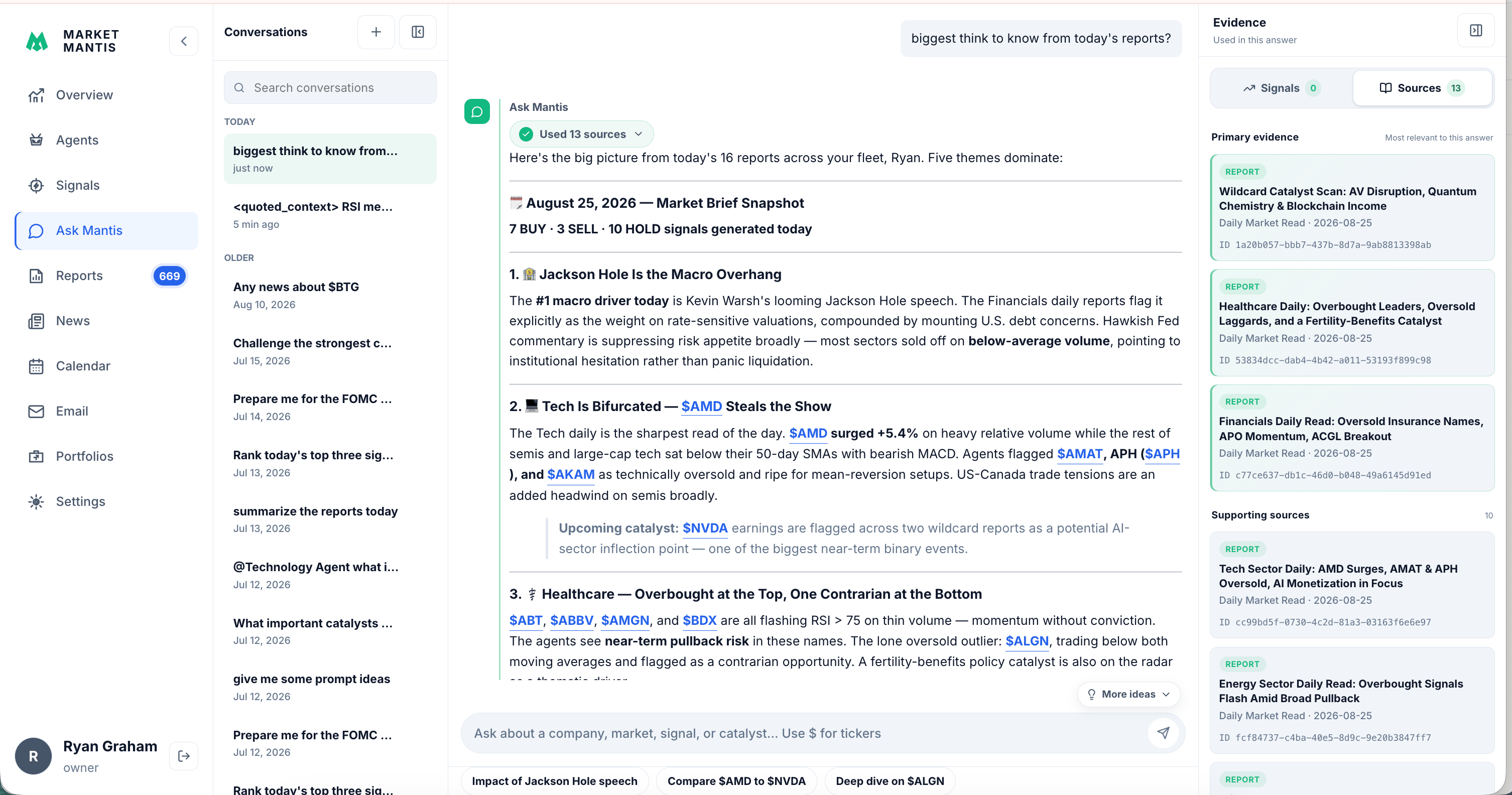This screenshot has width=1512, height=795.
Task: Open the Wildcard Catalyst Scan report card
Action: coord(1352,208)
